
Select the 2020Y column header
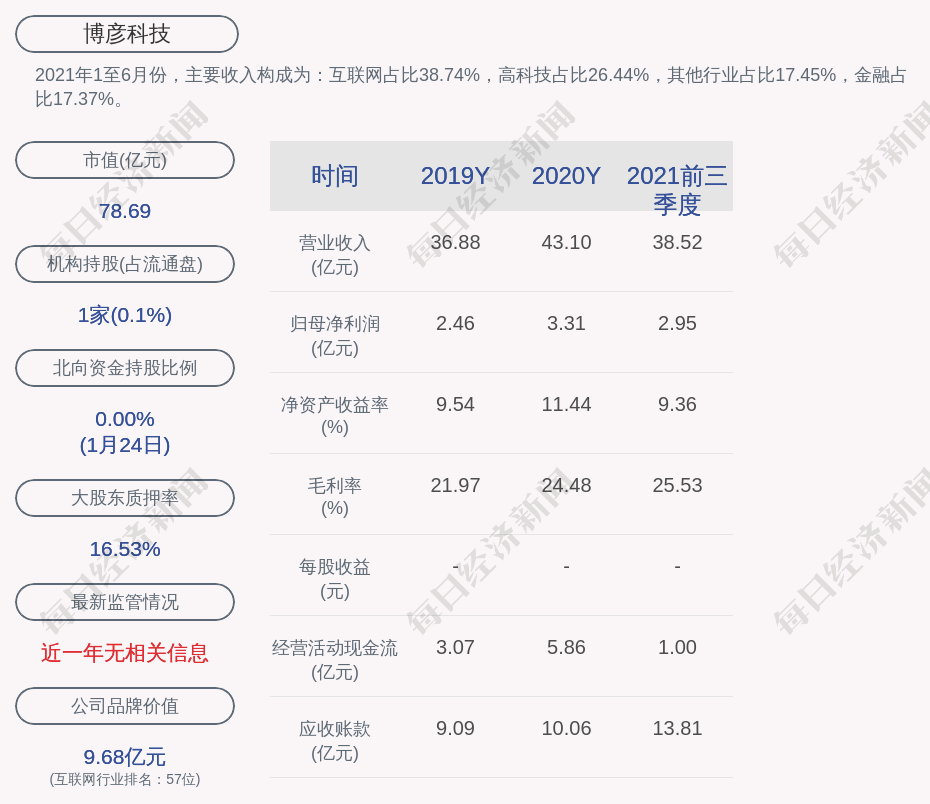click(566, 176)
